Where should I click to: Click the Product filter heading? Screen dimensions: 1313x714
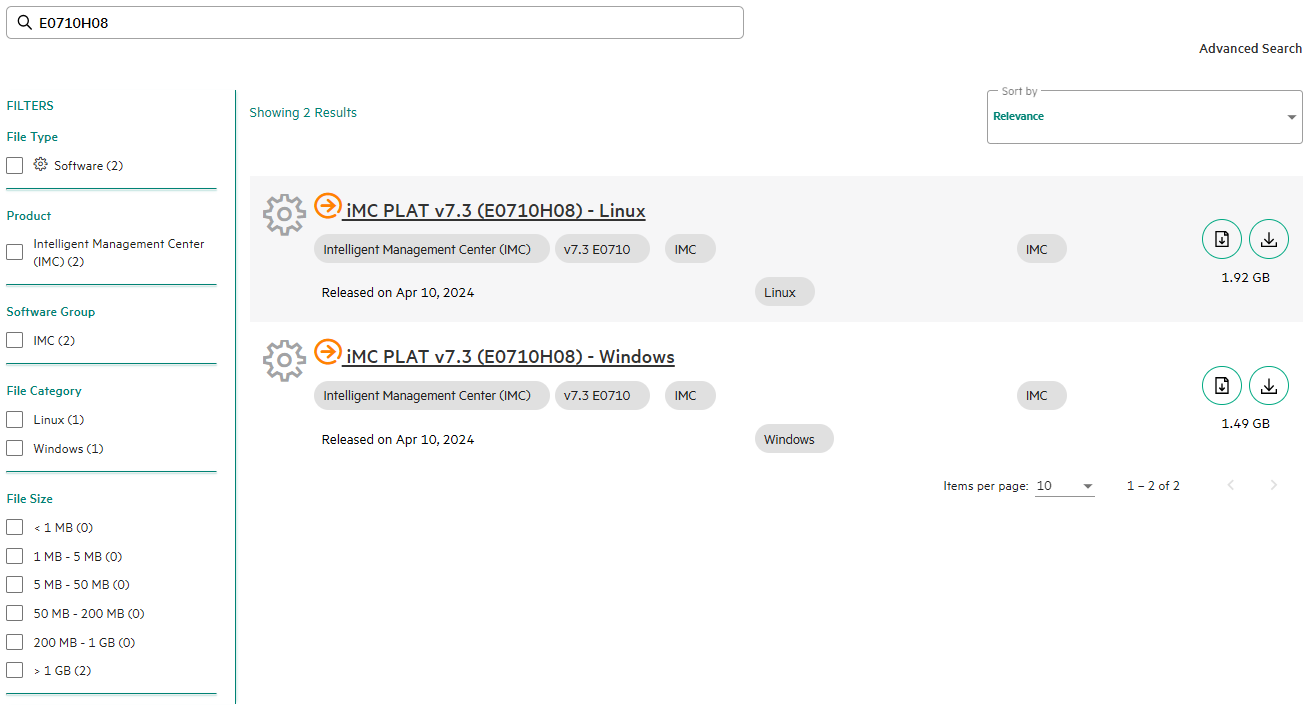[29, 216]
